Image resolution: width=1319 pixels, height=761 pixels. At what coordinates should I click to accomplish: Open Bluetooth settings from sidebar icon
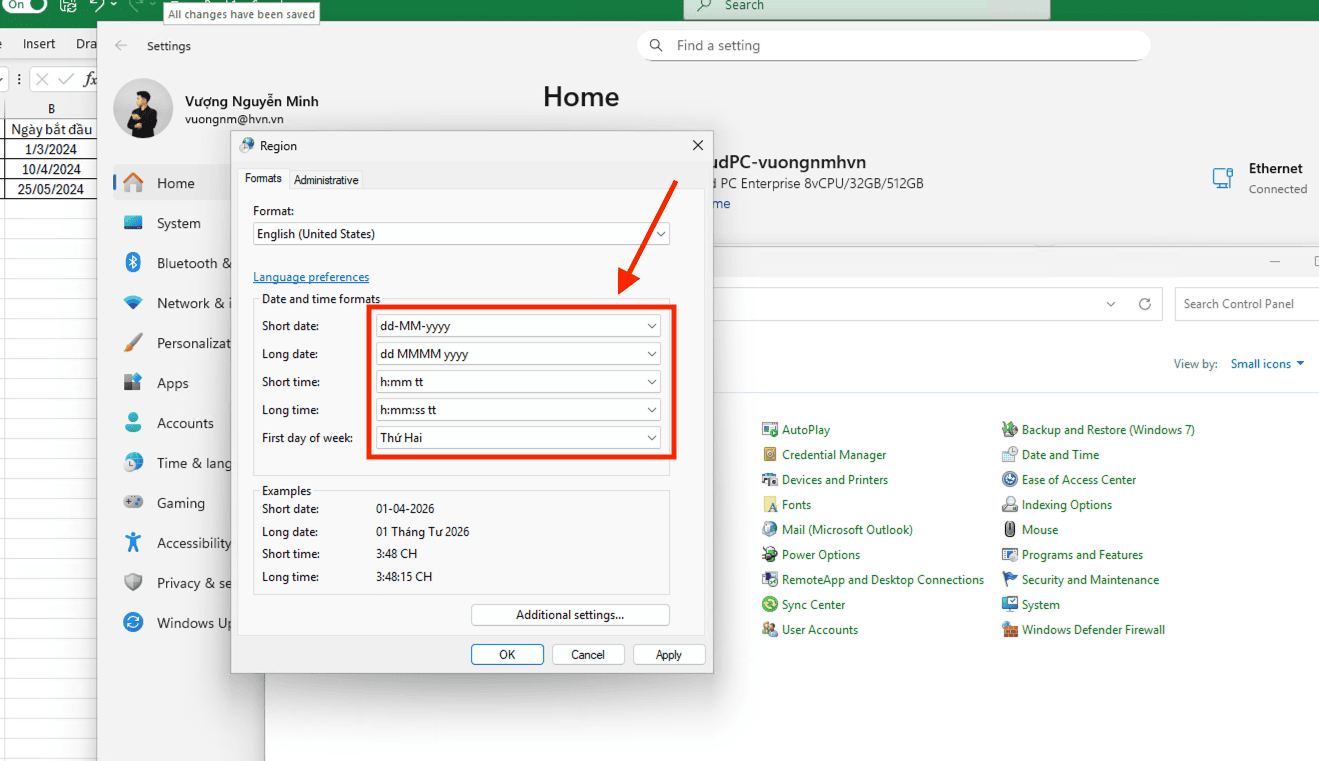pyautogui.click(x=133, y=263)
